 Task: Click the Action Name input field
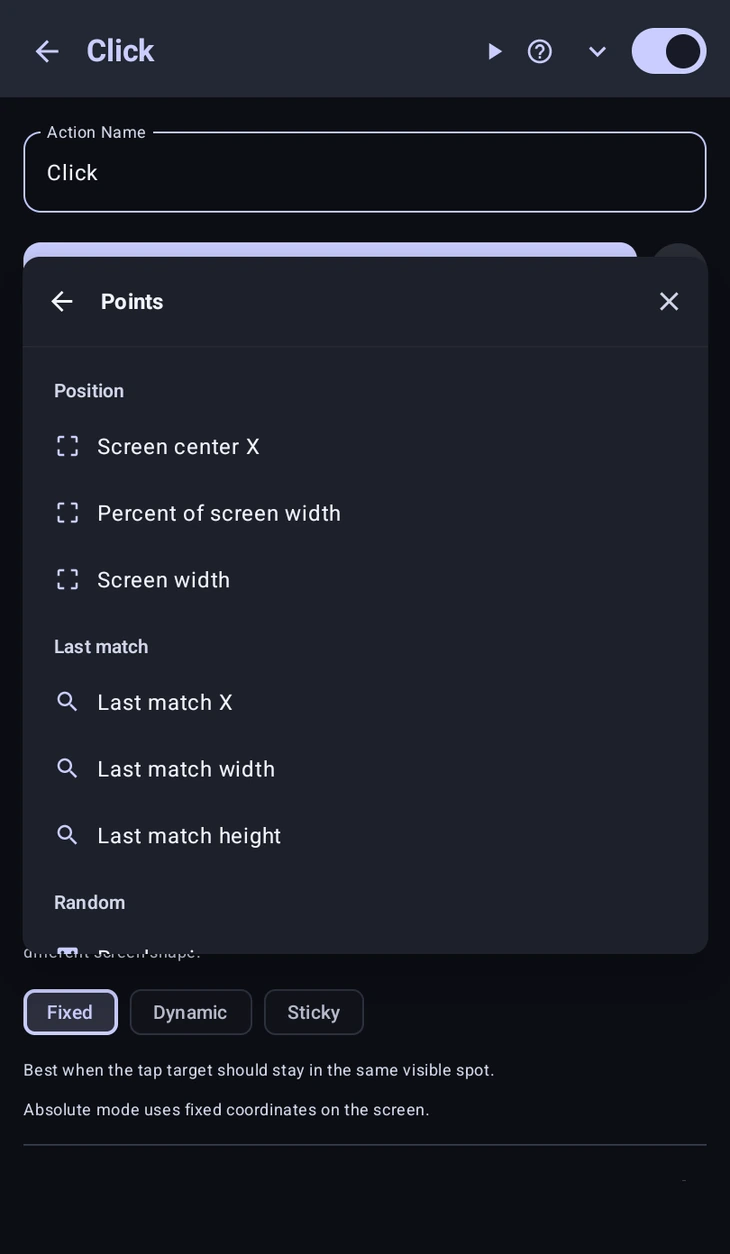click(365, 172)
